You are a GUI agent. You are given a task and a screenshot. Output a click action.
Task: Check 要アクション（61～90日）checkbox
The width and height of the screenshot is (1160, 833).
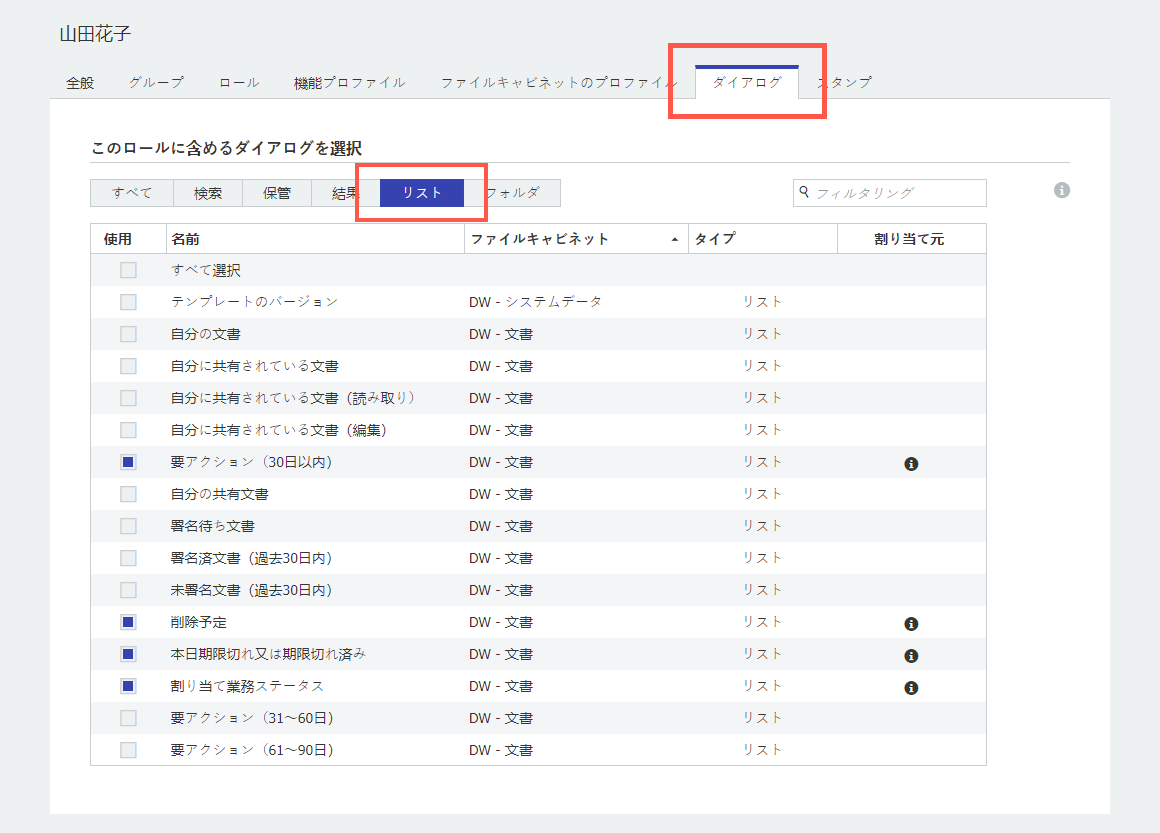(128, 749)
